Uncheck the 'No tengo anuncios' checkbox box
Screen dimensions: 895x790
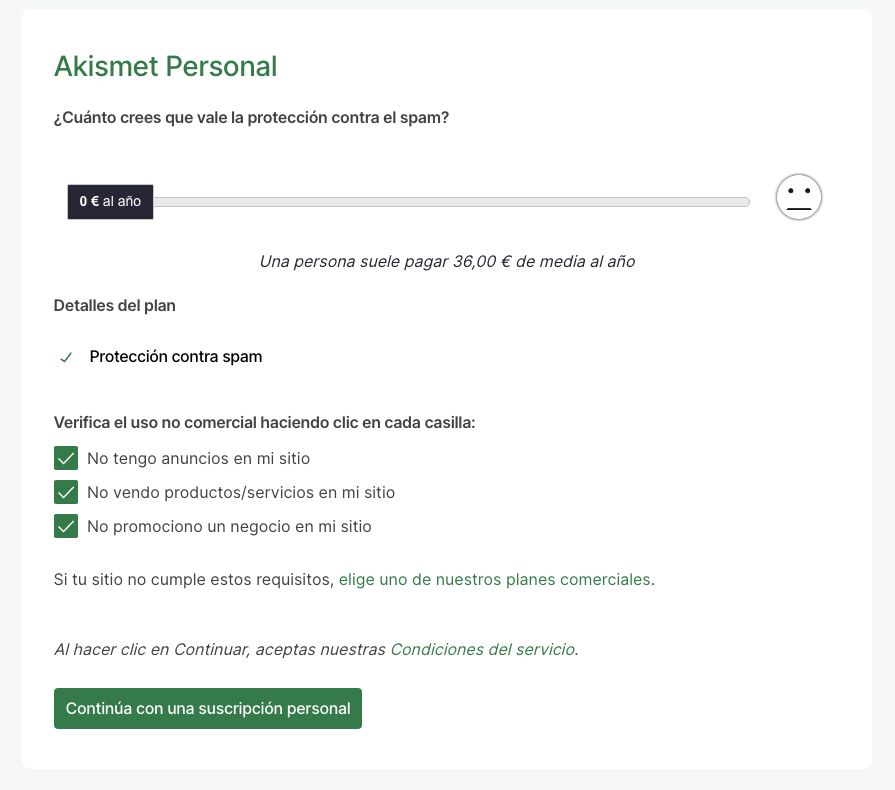click(x=66, y=459)
